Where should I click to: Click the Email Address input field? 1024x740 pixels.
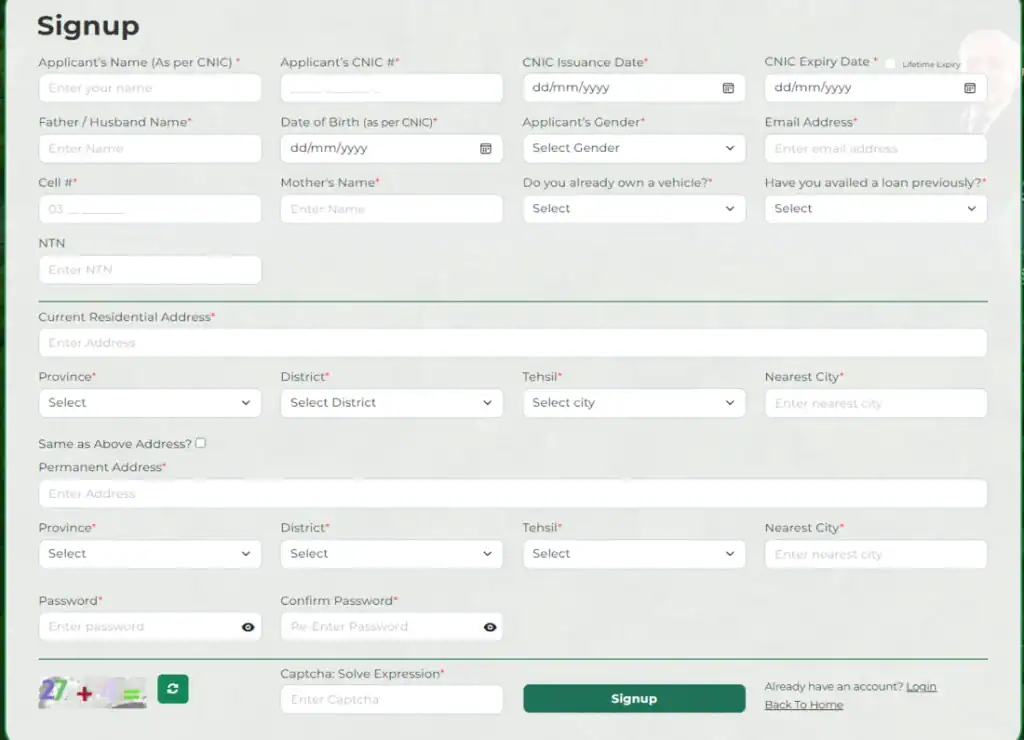tap(875, 149)
